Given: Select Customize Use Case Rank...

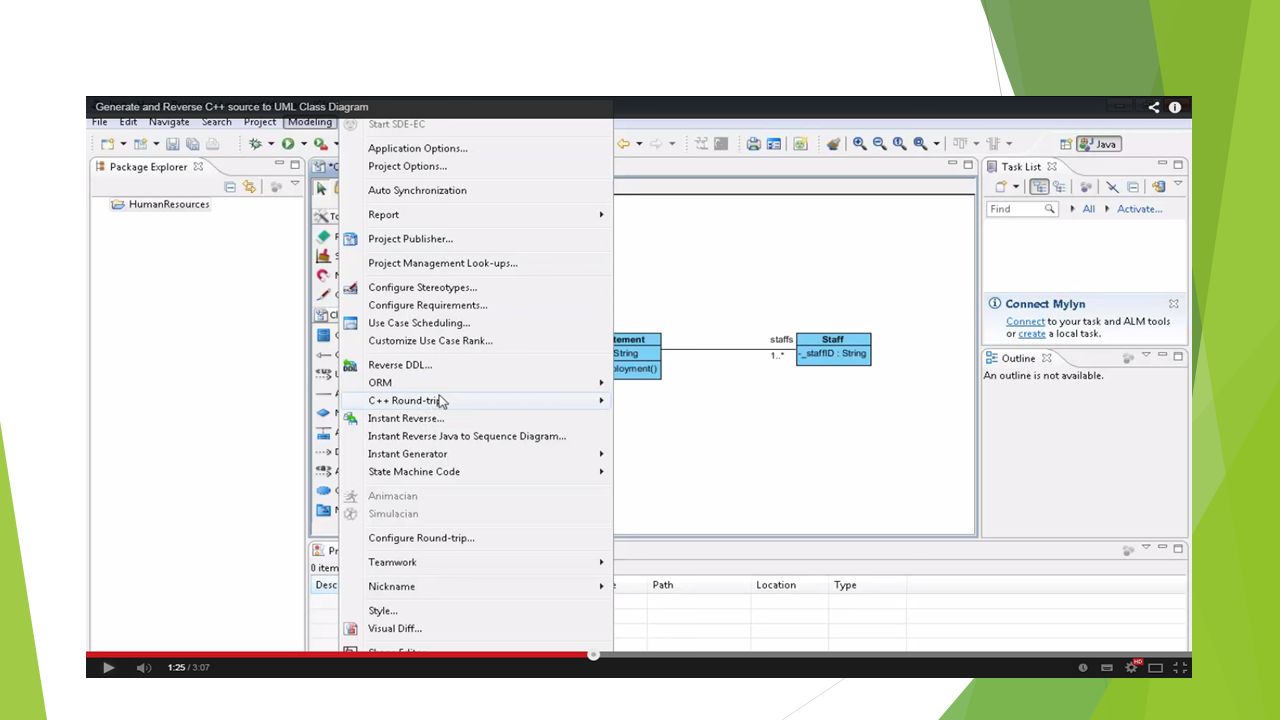Looking at the screenshot, I should (x=475, y=340).
